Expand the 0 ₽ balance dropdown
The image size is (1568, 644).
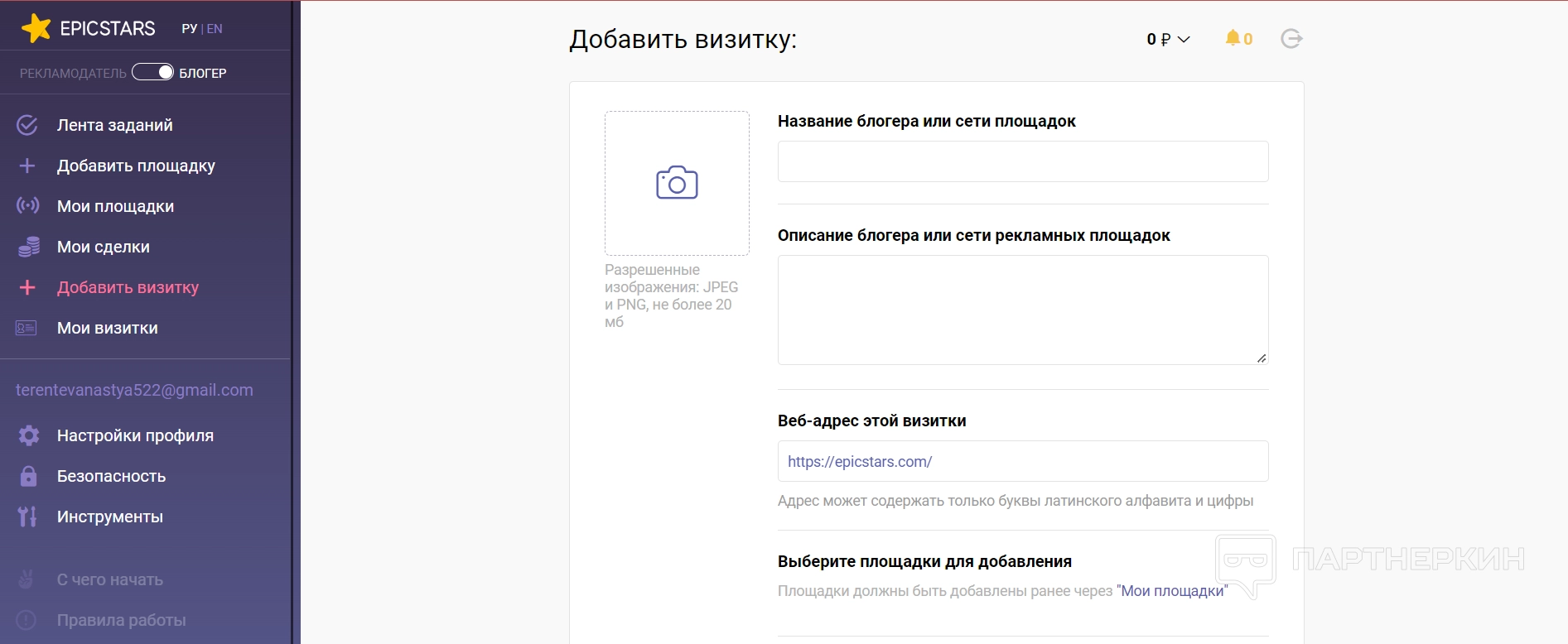[x=1168, y=39]
